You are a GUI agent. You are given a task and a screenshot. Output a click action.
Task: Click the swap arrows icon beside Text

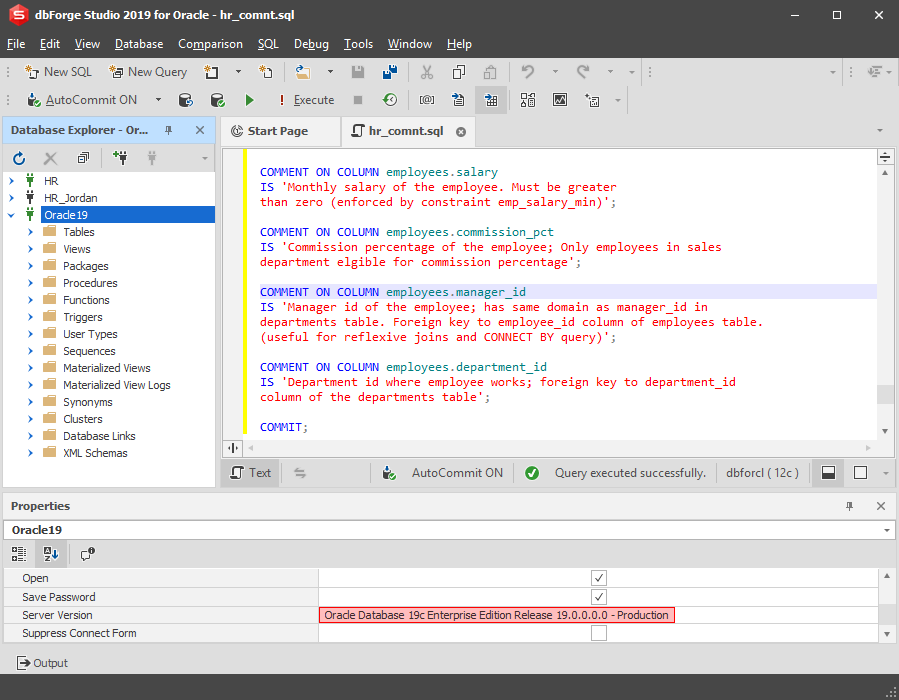300,473
